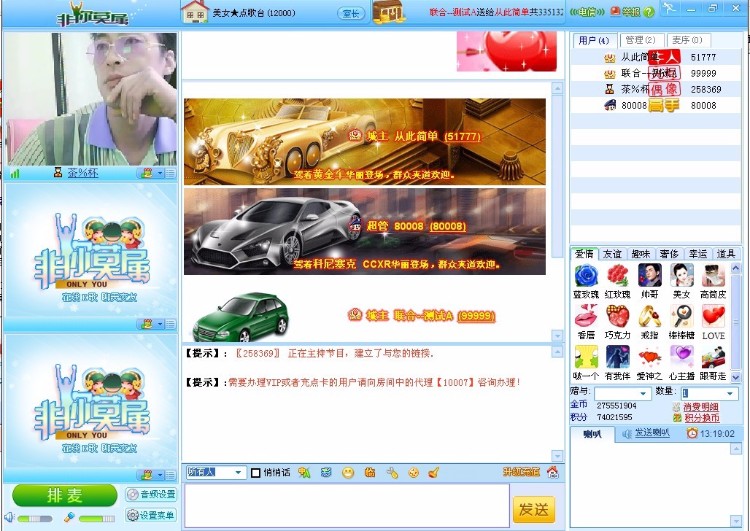Open the smiley emoticon picker
This screenshot has width=750, height=531.
(x=348, y=473)
